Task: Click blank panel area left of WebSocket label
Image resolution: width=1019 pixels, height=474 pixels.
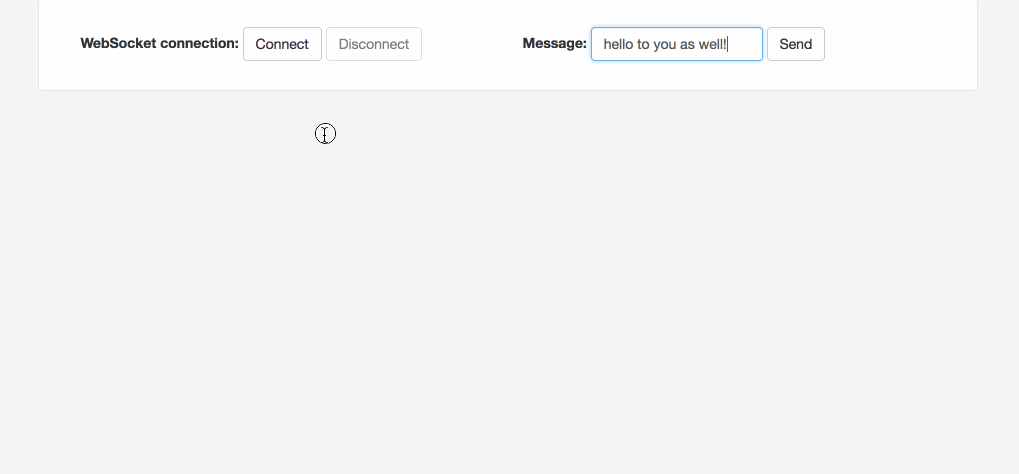Action: pos(59,44)
